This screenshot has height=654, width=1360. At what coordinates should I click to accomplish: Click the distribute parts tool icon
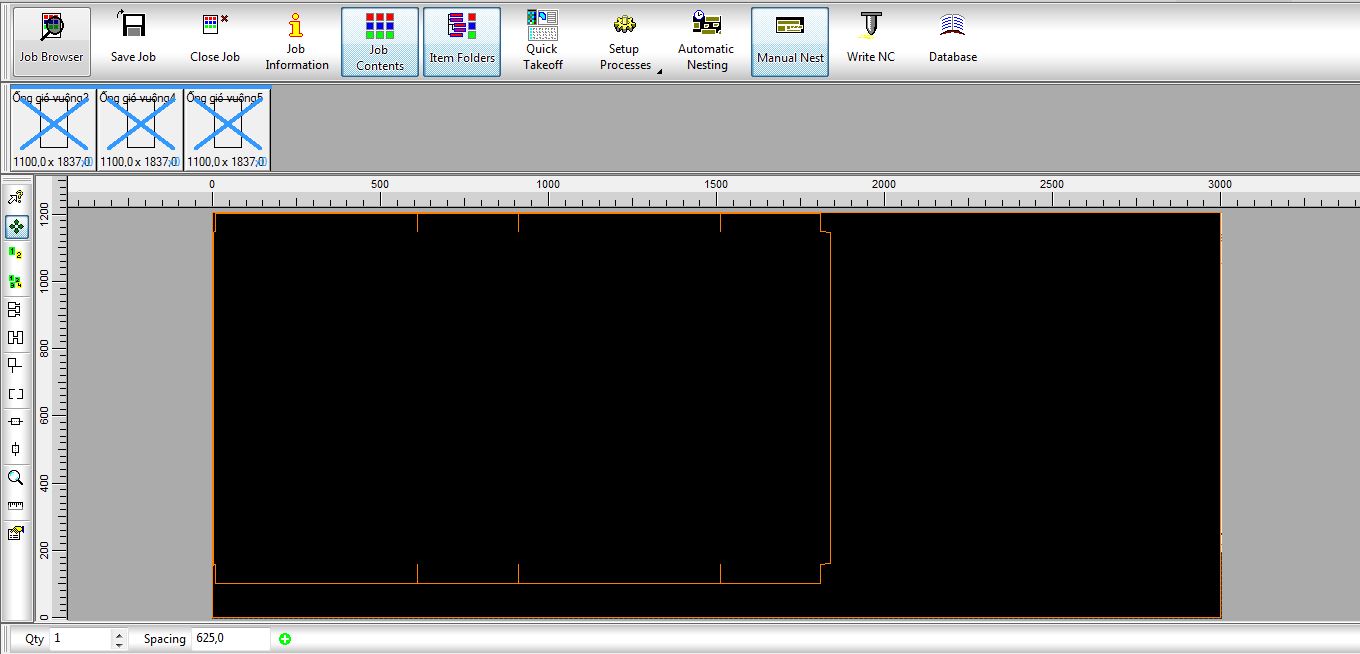pos(16,338)
